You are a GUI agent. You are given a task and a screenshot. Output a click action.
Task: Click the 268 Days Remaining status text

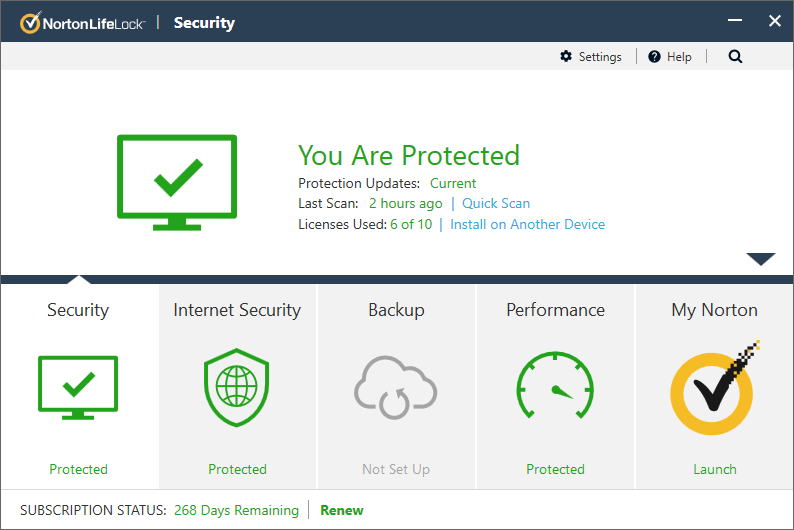(x=236, y=510)
